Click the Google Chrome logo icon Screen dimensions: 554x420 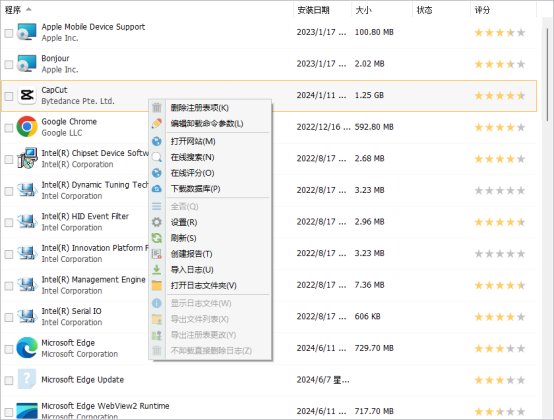tap(27, 127)
